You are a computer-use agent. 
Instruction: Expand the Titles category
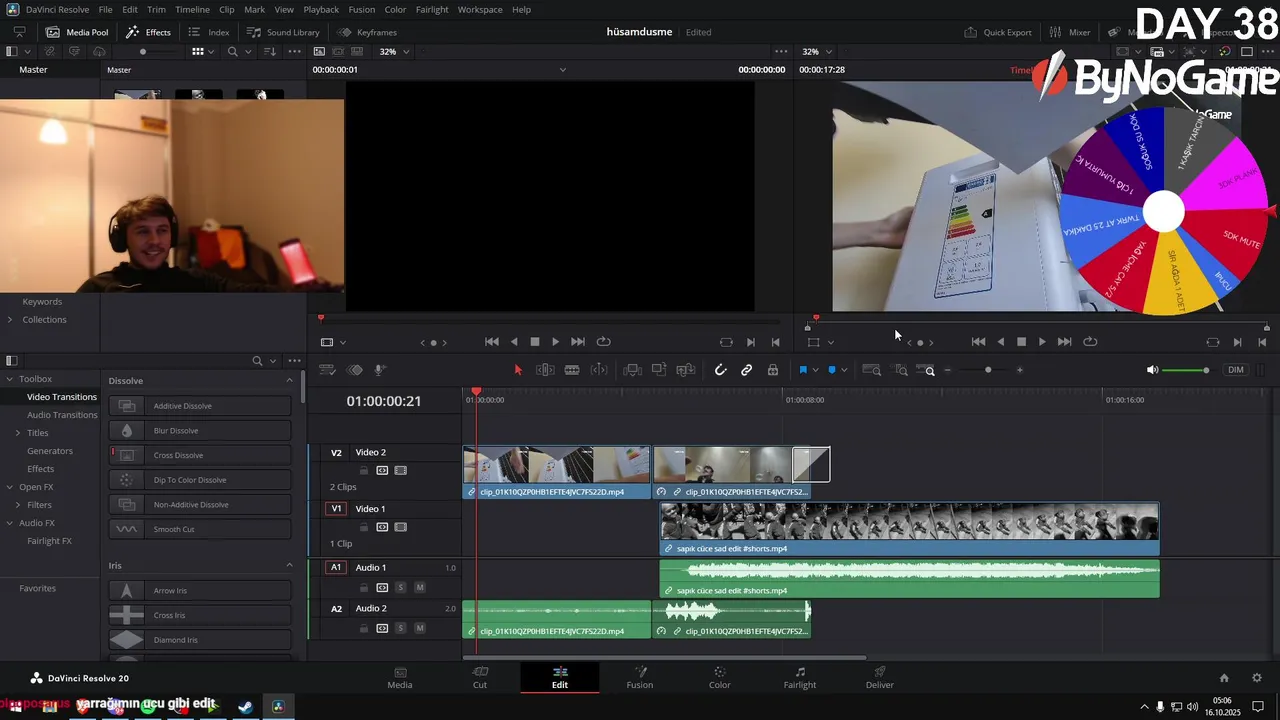[x=17, y=433]
